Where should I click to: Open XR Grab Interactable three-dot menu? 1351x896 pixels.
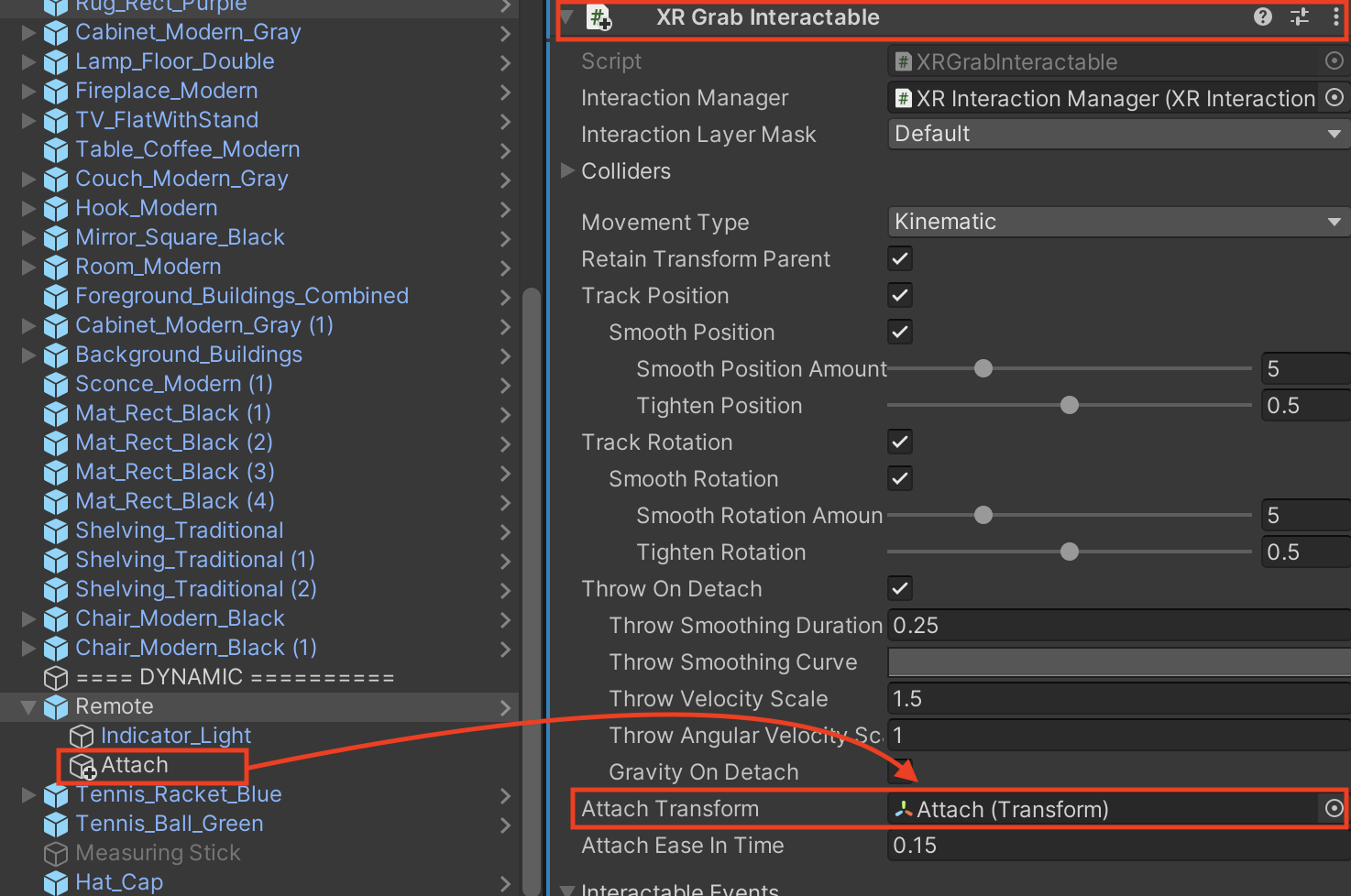click(1335, 16)
